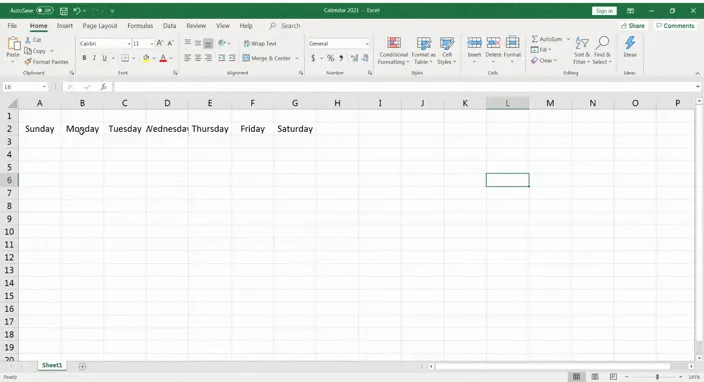The height and width of the screenshot is (382, 704).
Task: Open the fill color dropdown arrow
Action: [154, 58]
